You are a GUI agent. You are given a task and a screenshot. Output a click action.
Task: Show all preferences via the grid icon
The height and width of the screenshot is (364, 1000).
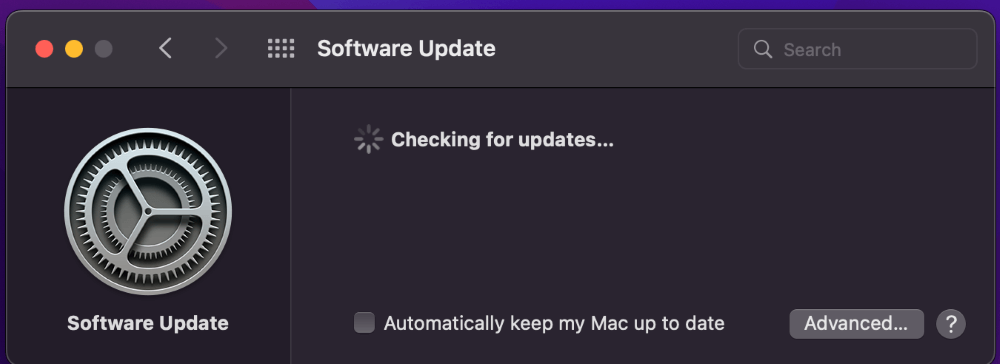(x=281, y=48)
